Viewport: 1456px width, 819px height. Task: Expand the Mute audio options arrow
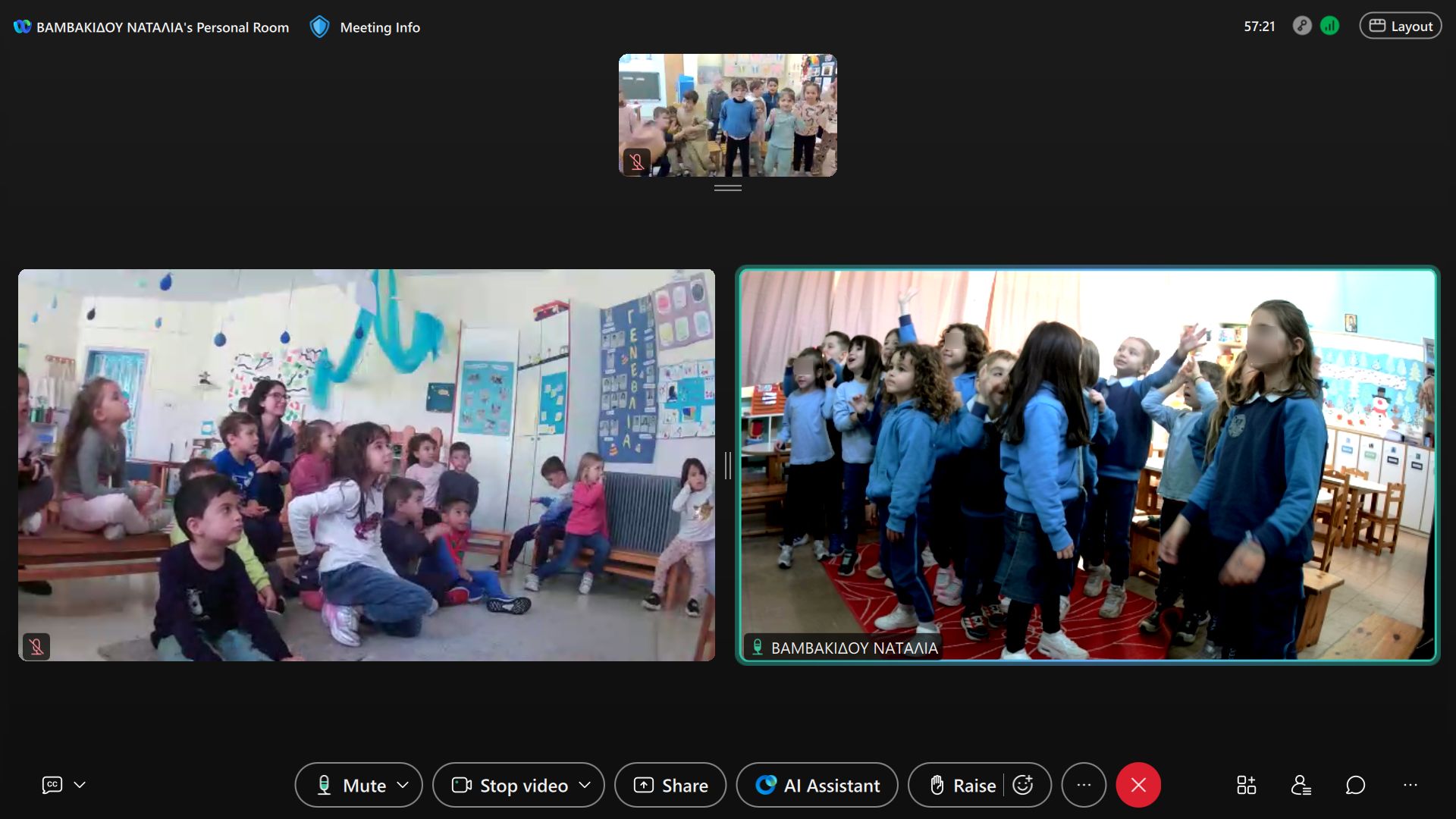tap(403, 785)
